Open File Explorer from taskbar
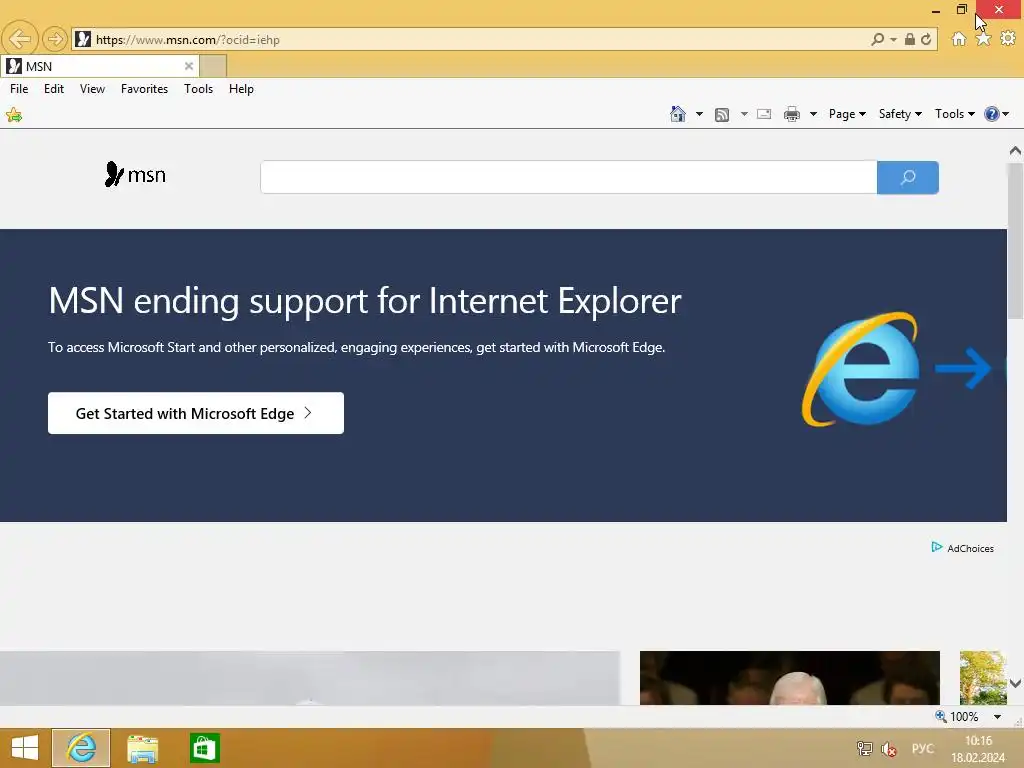 click(142, 748)
